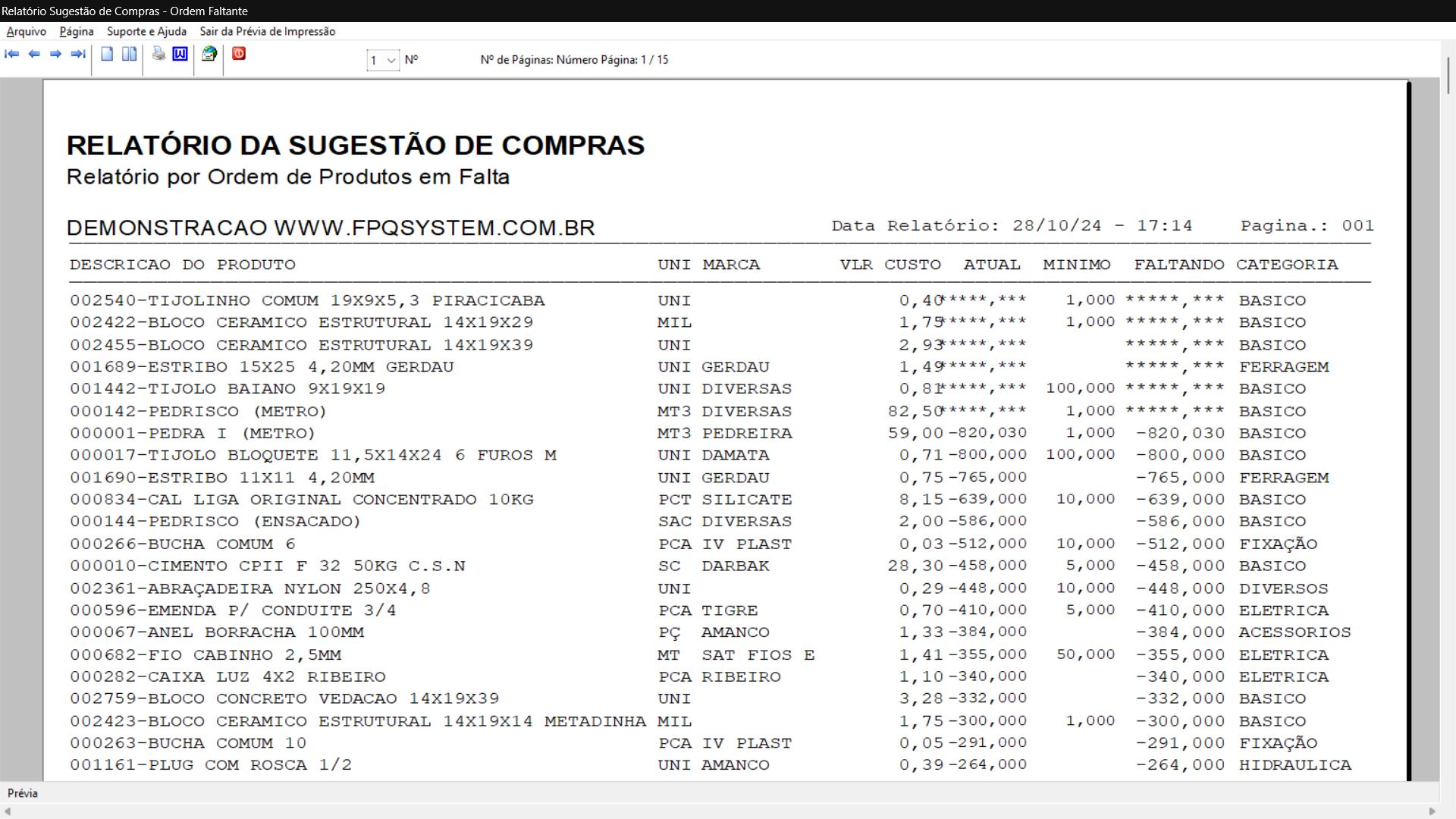Viewport: 1456px width, 819px height.
Task: Switch to single page view
Action: (x=107, y=54)
